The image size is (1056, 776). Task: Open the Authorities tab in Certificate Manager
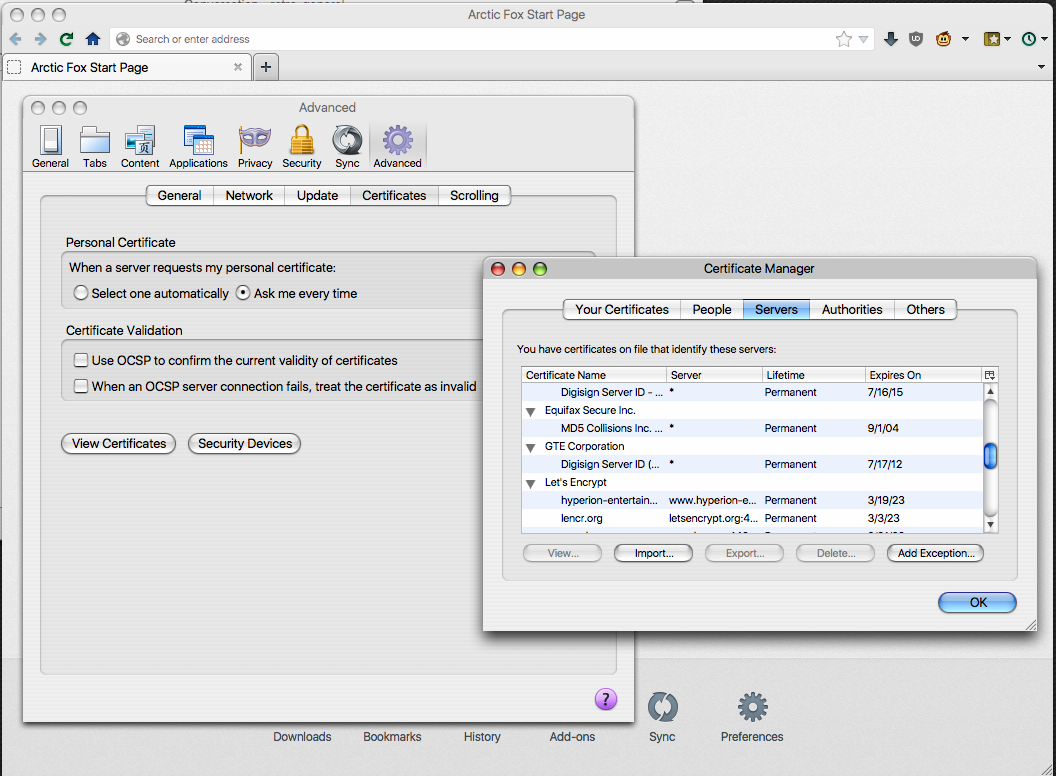[852, 309]
